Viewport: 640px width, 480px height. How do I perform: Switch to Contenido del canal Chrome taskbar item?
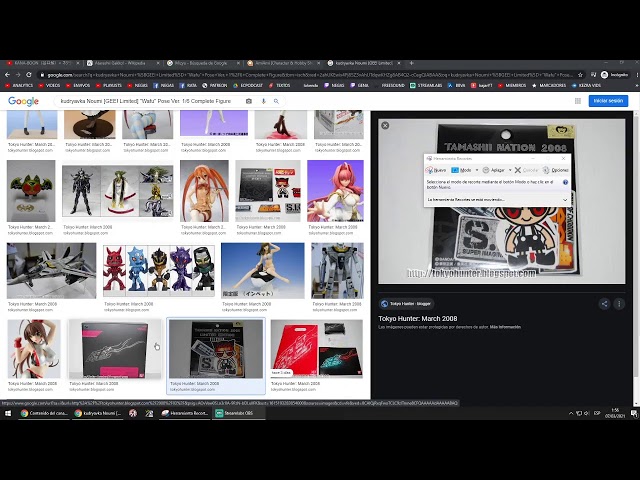(x=44, y=413)
